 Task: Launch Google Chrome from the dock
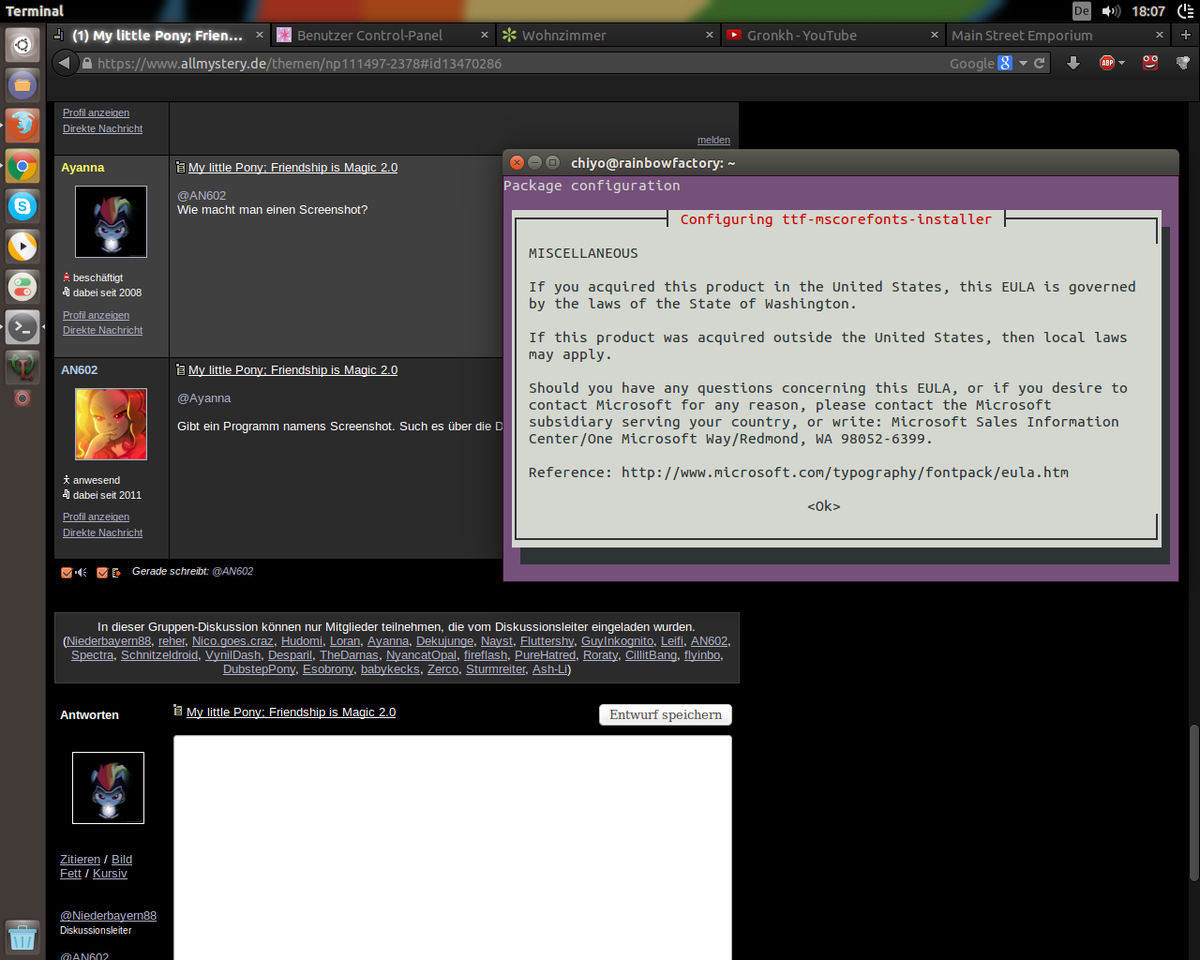coord(23,166)
